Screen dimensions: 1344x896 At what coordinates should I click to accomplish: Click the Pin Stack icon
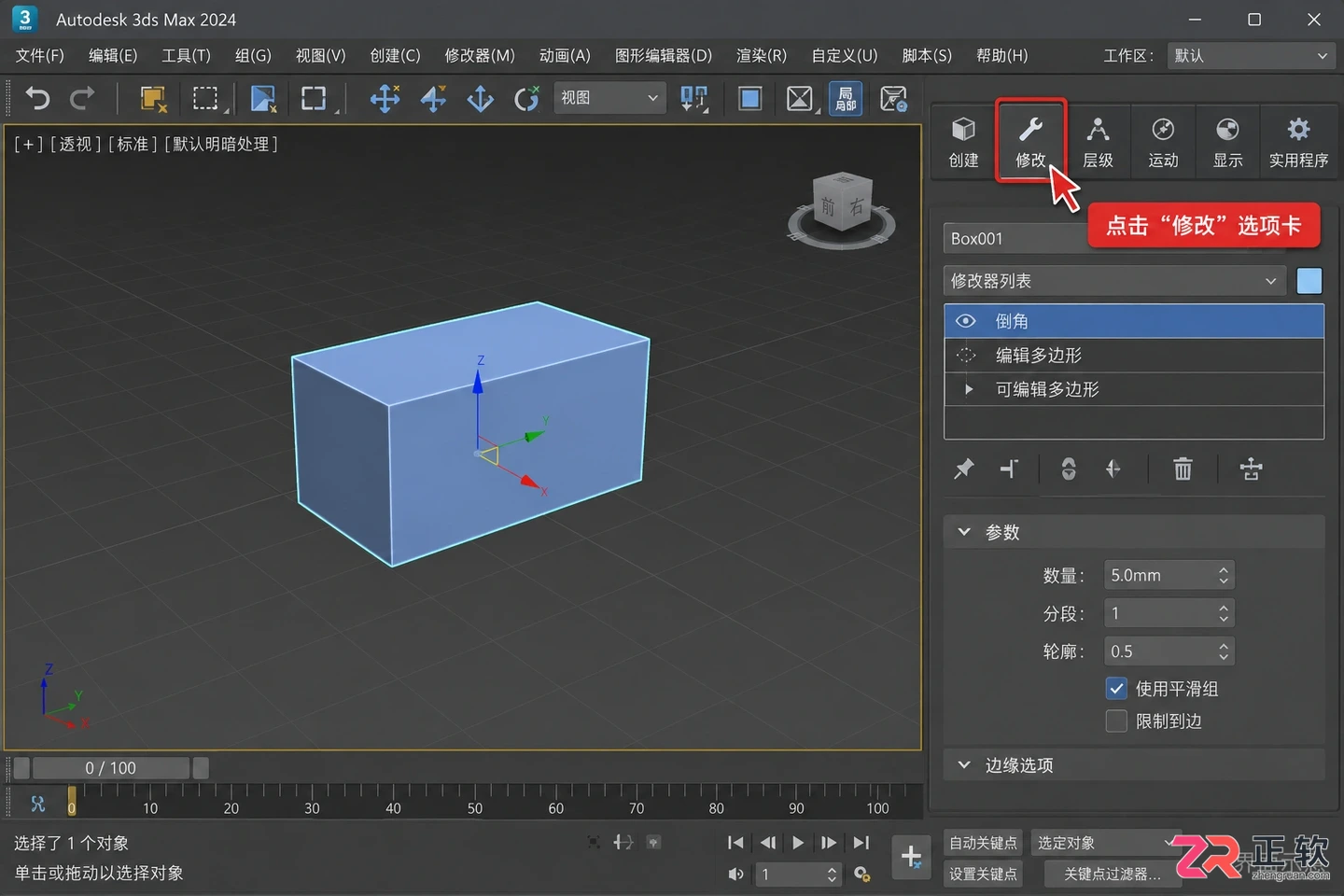point(963,469)
